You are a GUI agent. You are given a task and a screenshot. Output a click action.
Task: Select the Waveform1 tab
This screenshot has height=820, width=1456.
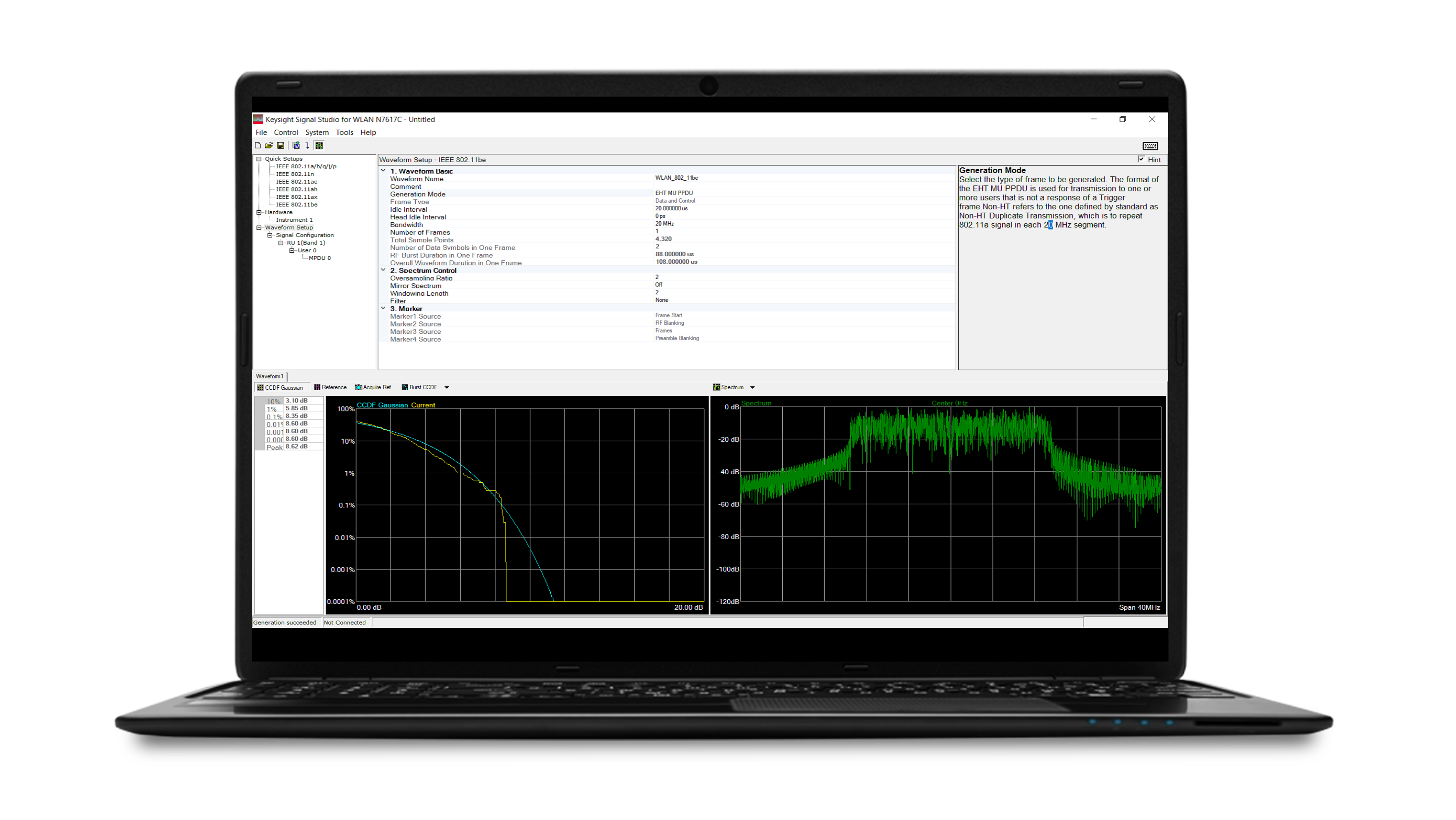270,376
